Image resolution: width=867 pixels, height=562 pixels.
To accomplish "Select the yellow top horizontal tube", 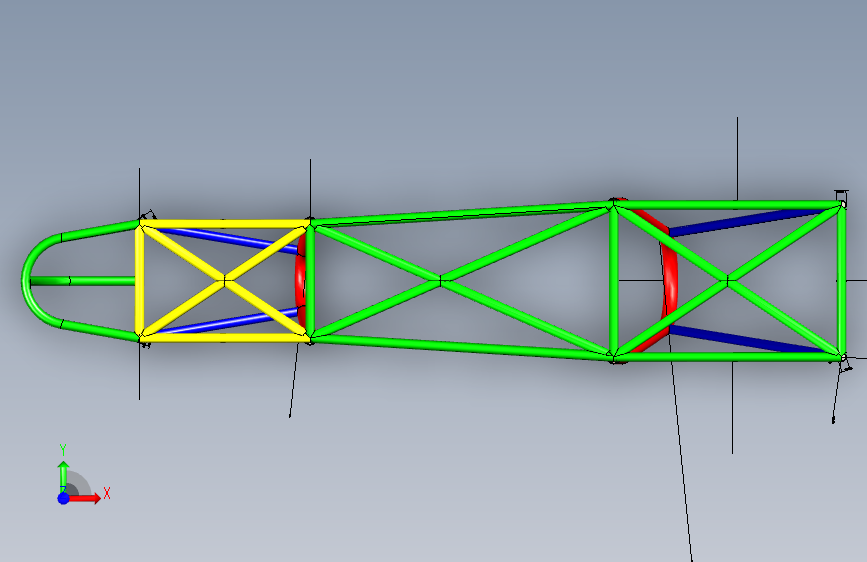I will coord(224,224).
